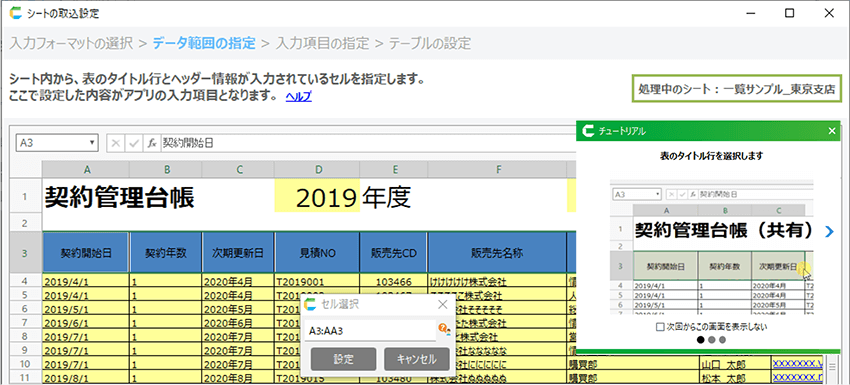Open the XXXXXXX link in row 11
The width and height of the screenshot is (850, 385).
coord(798,376)
